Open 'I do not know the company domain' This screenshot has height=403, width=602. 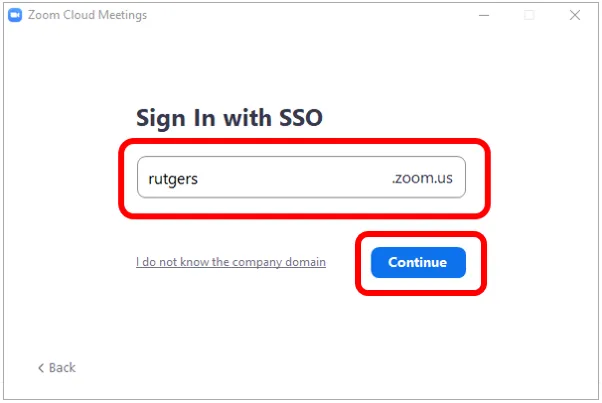tap(231, 262)
